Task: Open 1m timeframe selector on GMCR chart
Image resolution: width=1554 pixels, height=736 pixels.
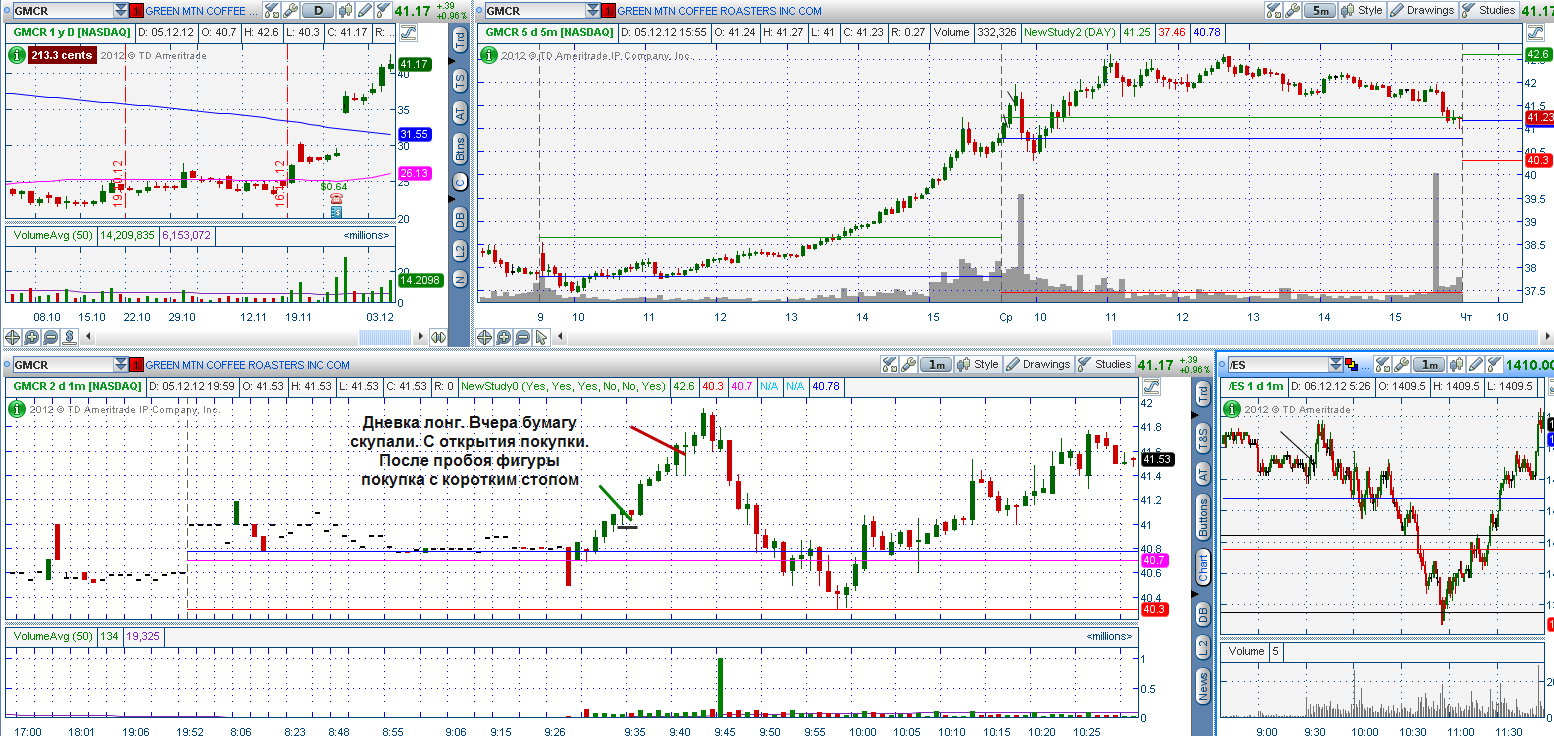Action: coord(936,364)
